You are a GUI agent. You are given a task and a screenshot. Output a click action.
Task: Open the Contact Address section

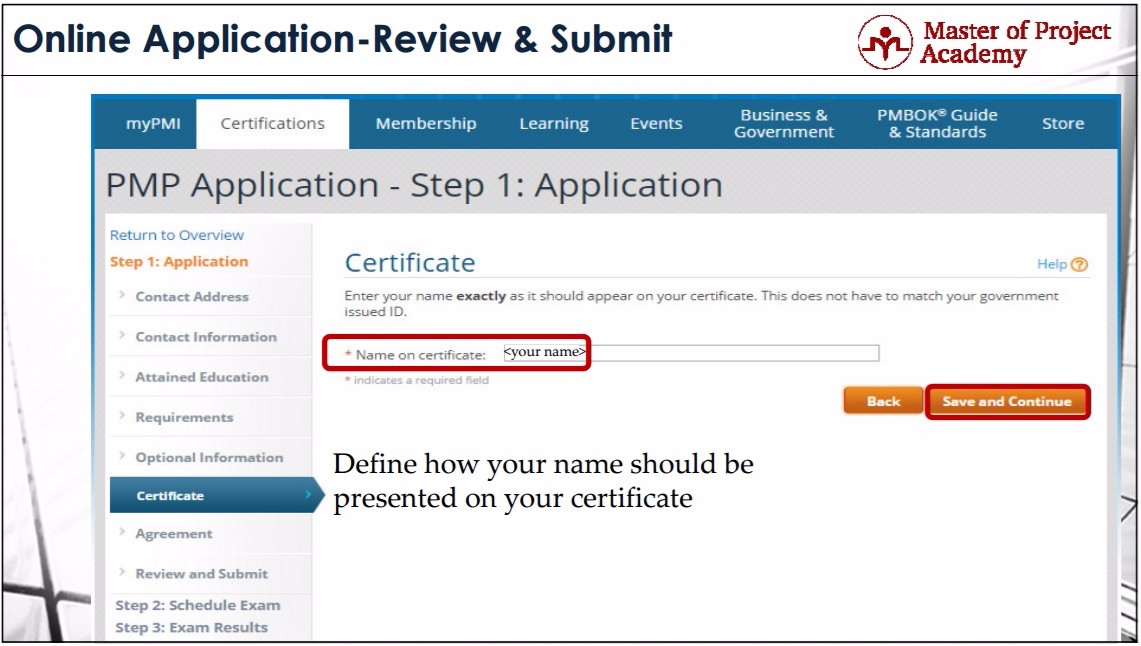coord(192,297)
